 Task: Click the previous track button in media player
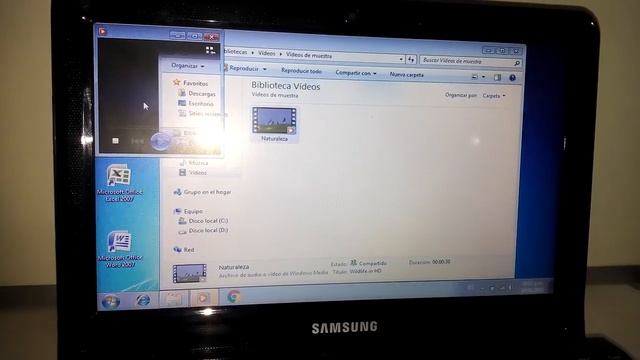click(137, 141)
